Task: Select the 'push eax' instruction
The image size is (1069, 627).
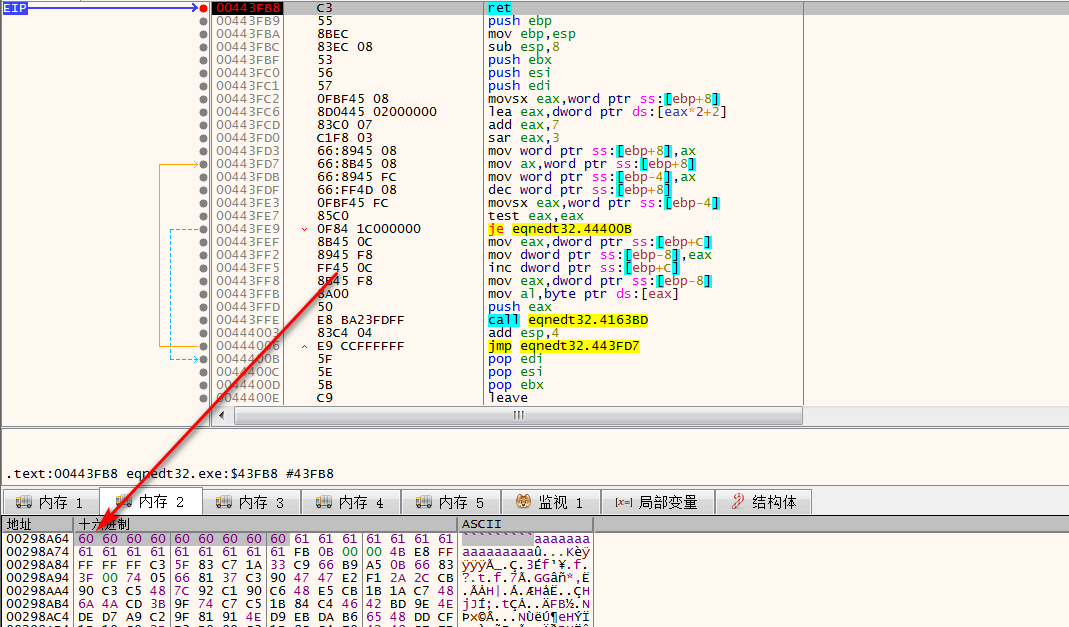Action: pyautogui.click(x=520, y=307)
